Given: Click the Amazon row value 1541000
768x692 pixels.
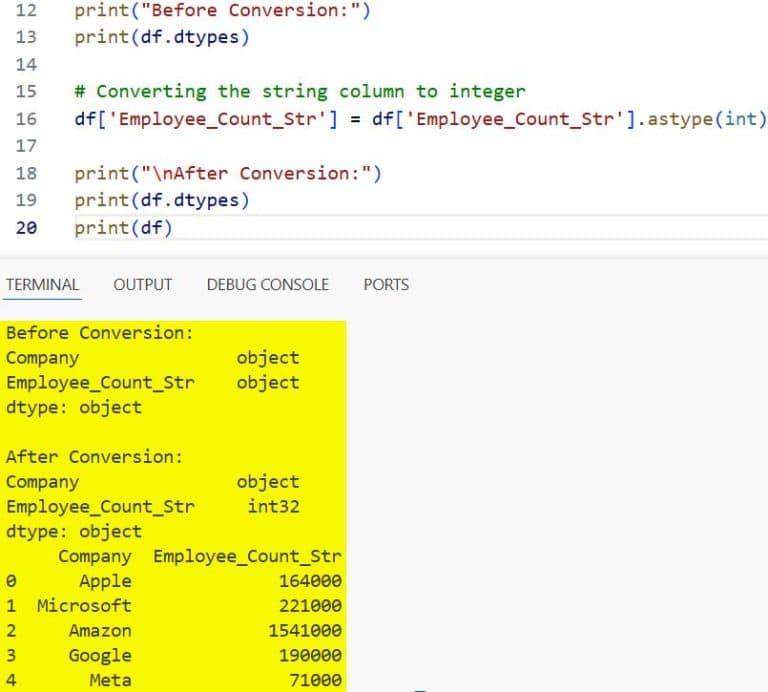Looking at the screenshot, I should (x=305, y=630).
